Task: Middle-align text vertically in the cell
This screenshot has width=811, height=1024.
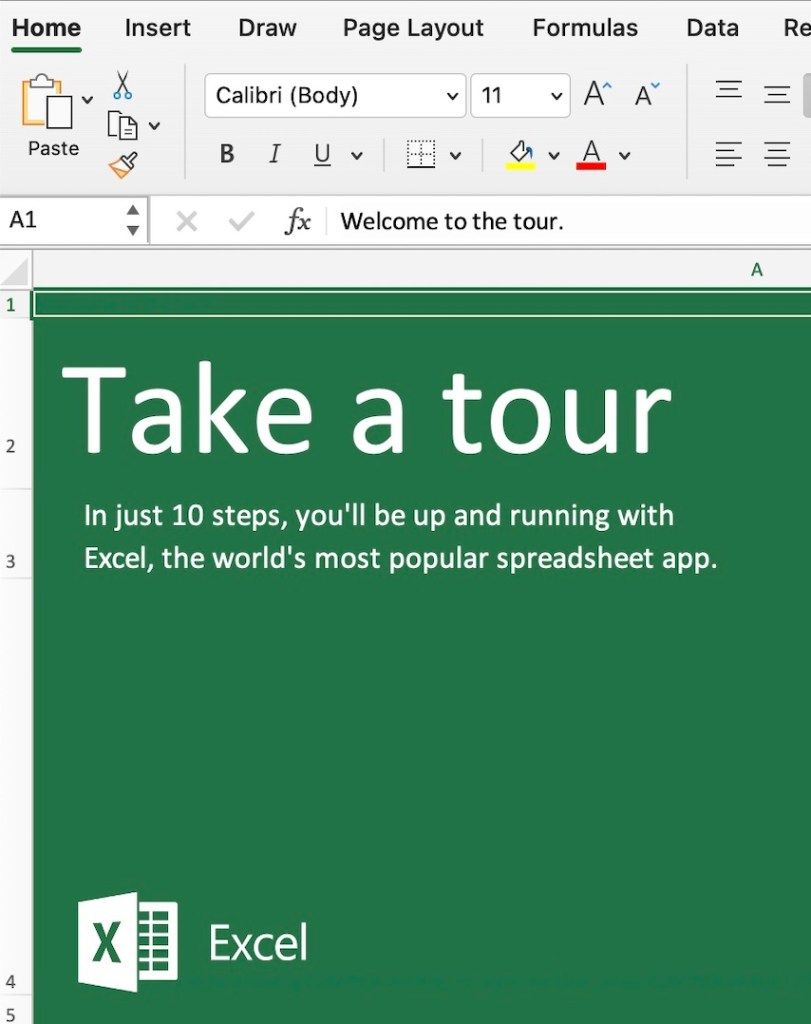Action: (x=777, y=94)
